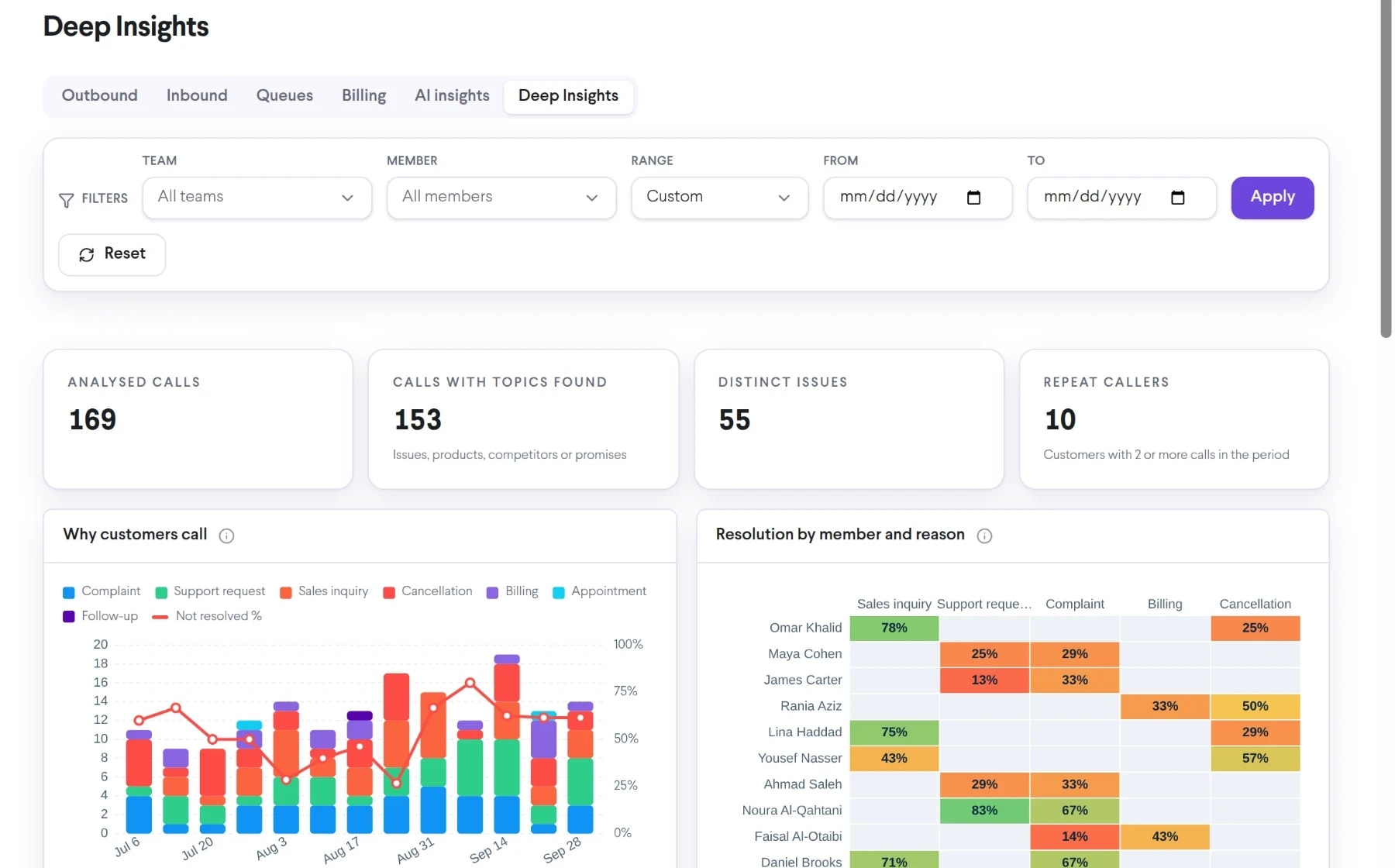Select the Deep Insights tab
The width and height of the screenshot is (1395, 868).
coord(568,96)
